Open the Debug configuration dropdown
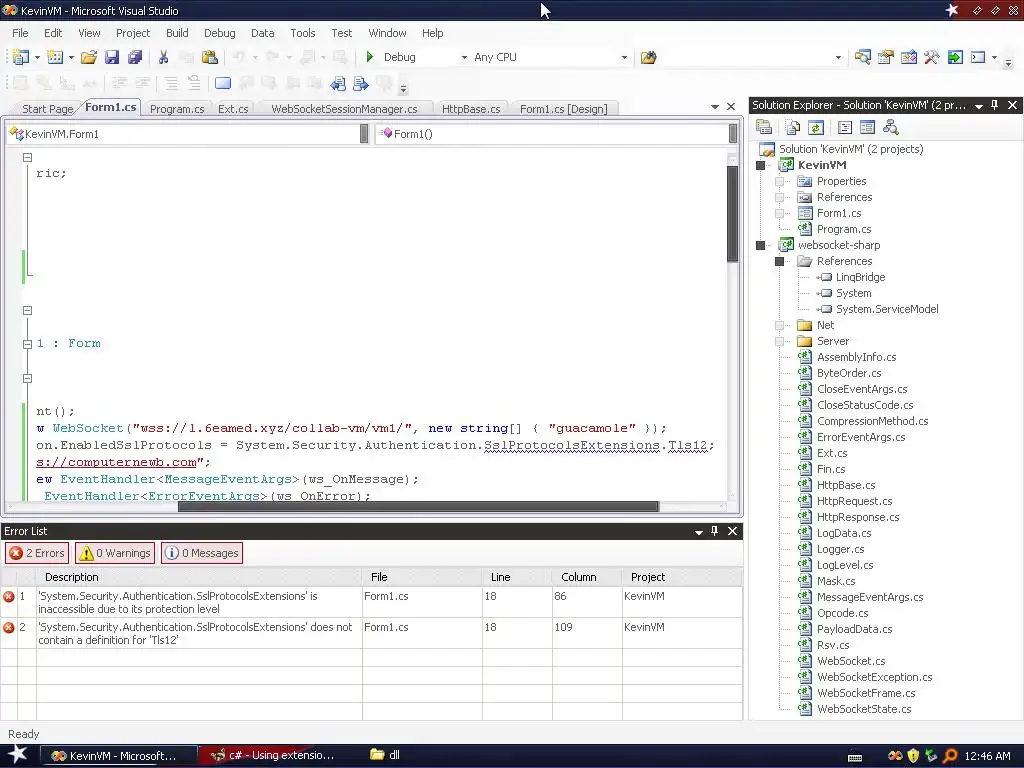 coord(464,57)
